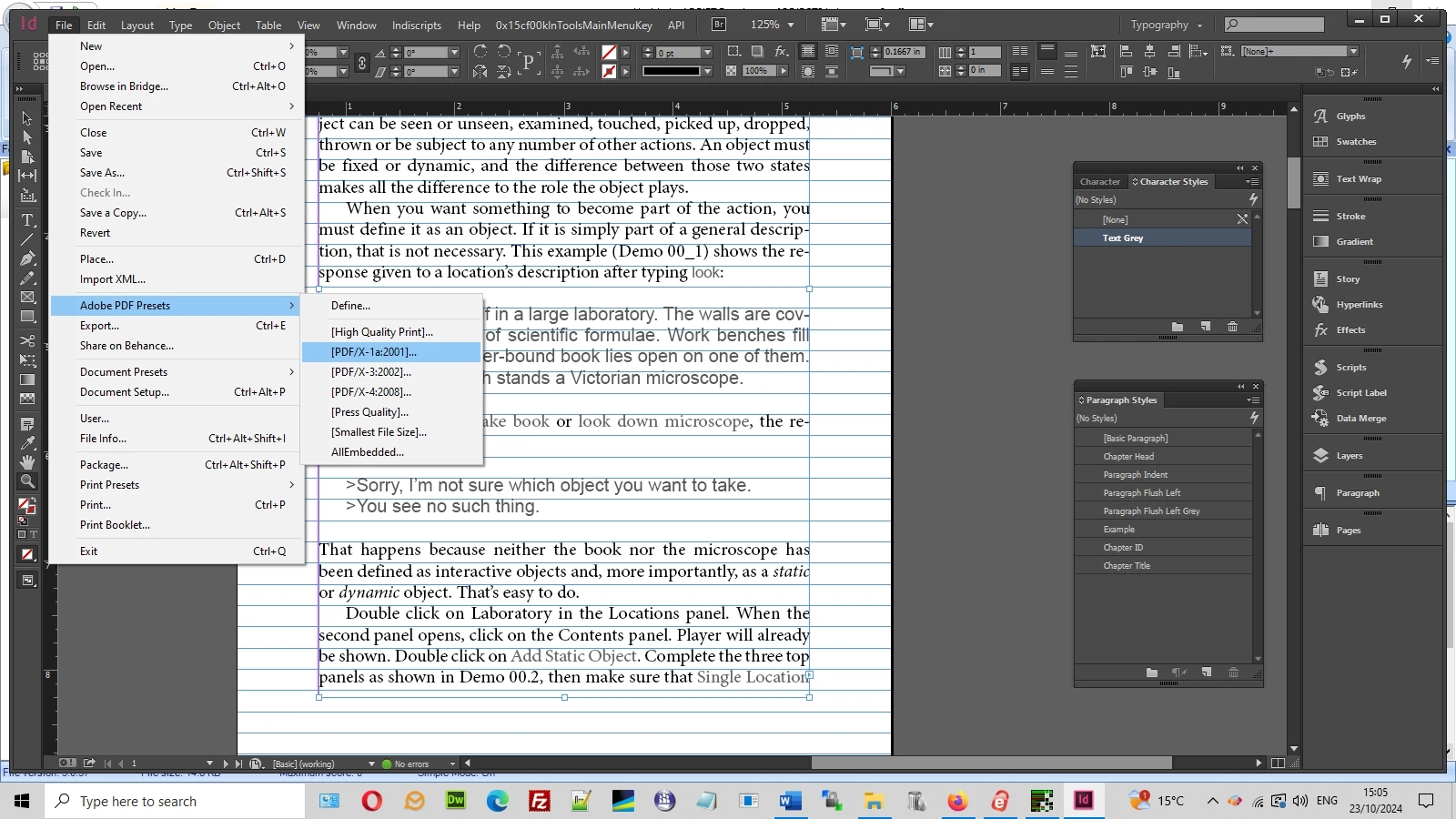
Task: Select the Direct Selection tool
Action: pos(26,137)
